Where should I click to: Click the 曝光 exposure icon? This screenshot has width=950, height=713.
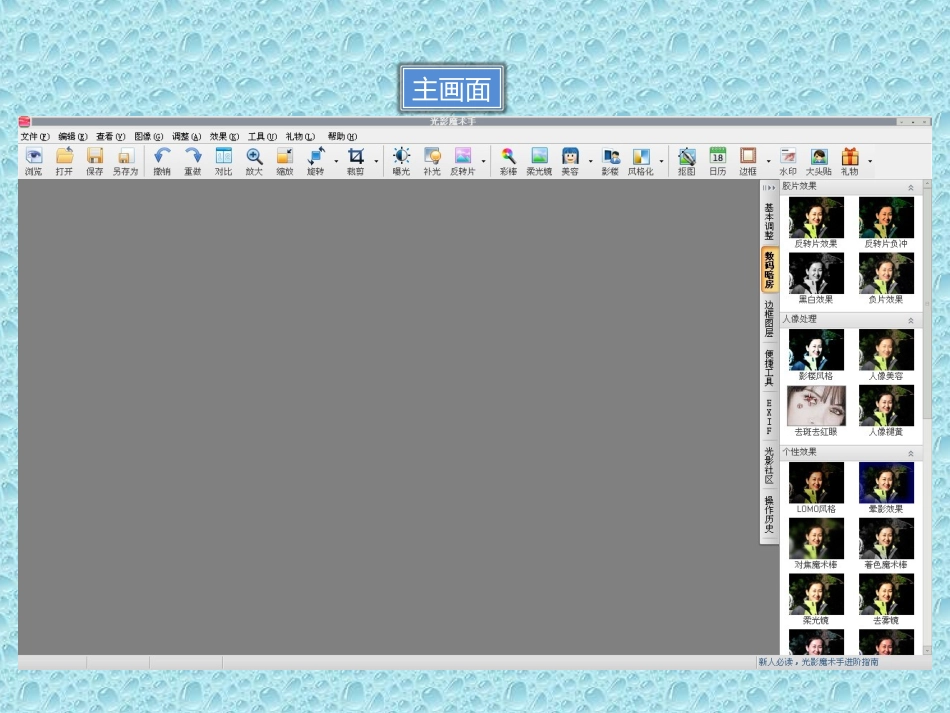pyautogui.click(x=401, y=161)
